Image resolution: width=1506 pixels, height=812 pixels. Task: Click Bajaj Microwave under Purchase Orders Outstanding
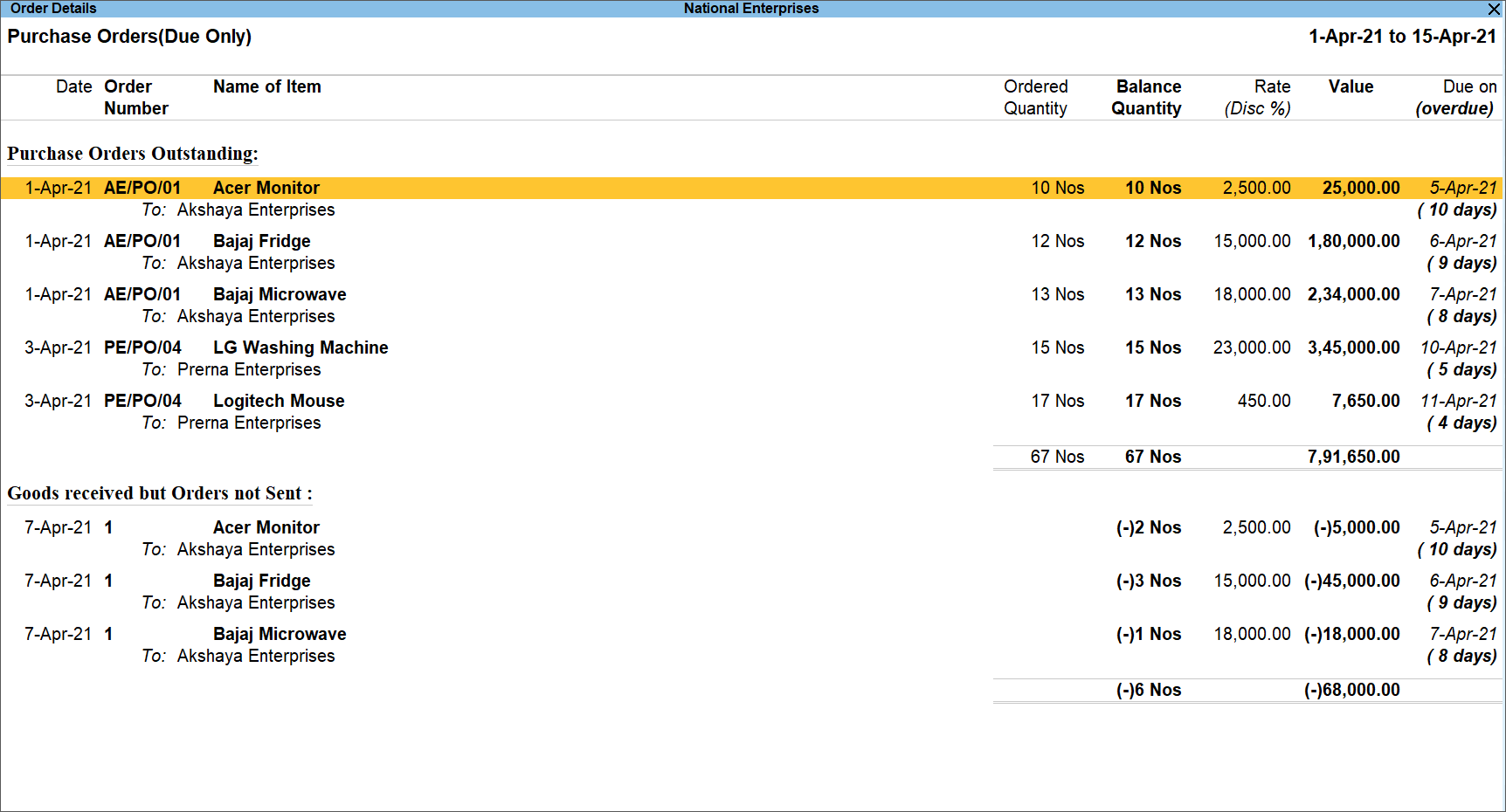click(280, 294)
